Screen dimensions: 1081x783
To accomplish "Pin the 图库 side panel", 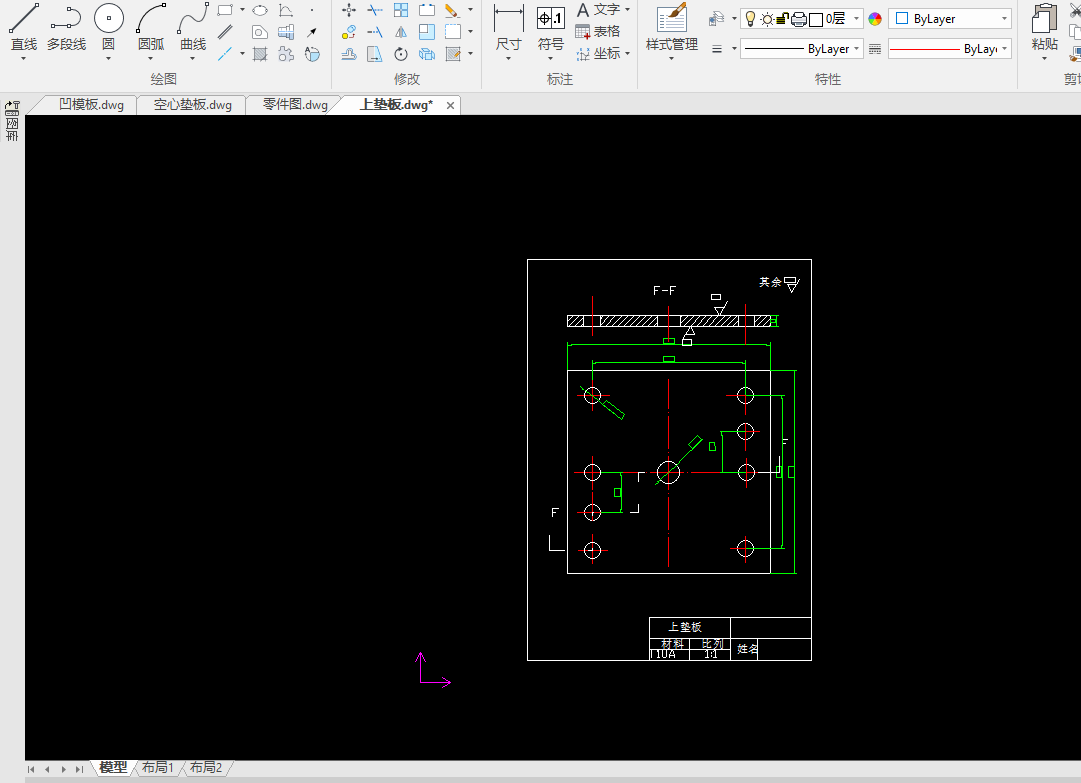I will [12, 107].
